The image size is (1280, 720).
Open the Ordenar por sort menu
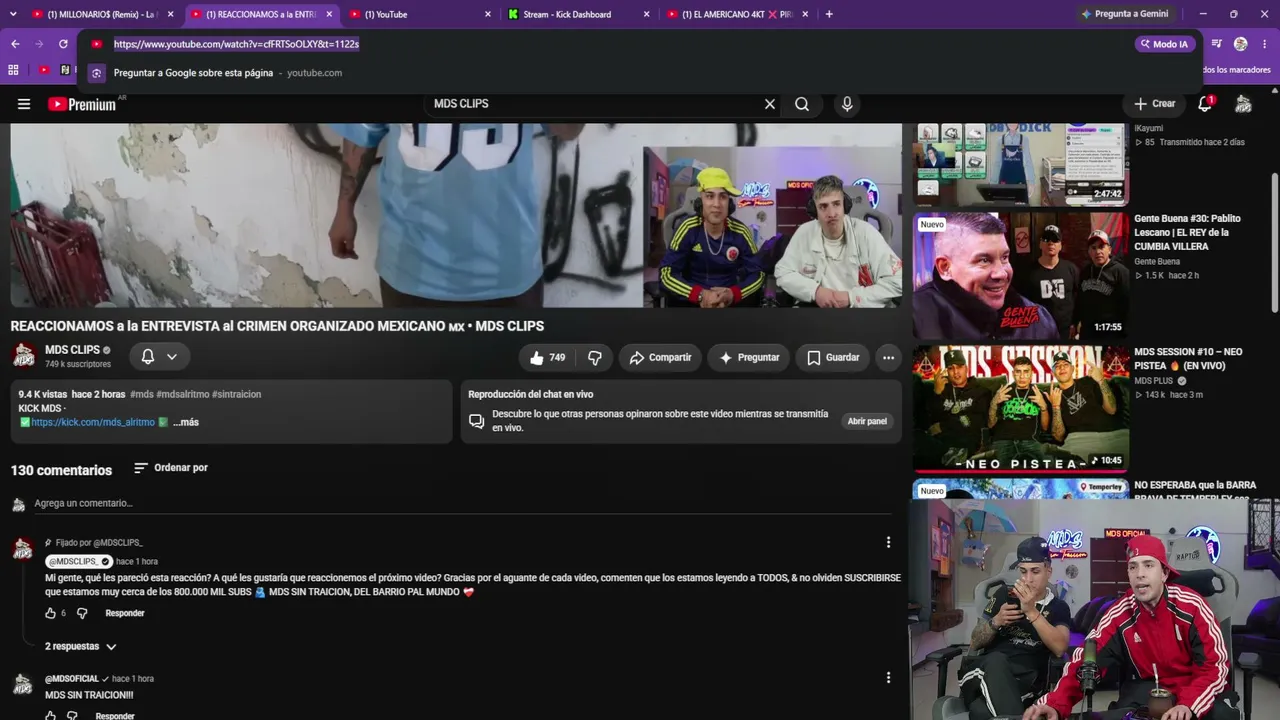(171, 468)
